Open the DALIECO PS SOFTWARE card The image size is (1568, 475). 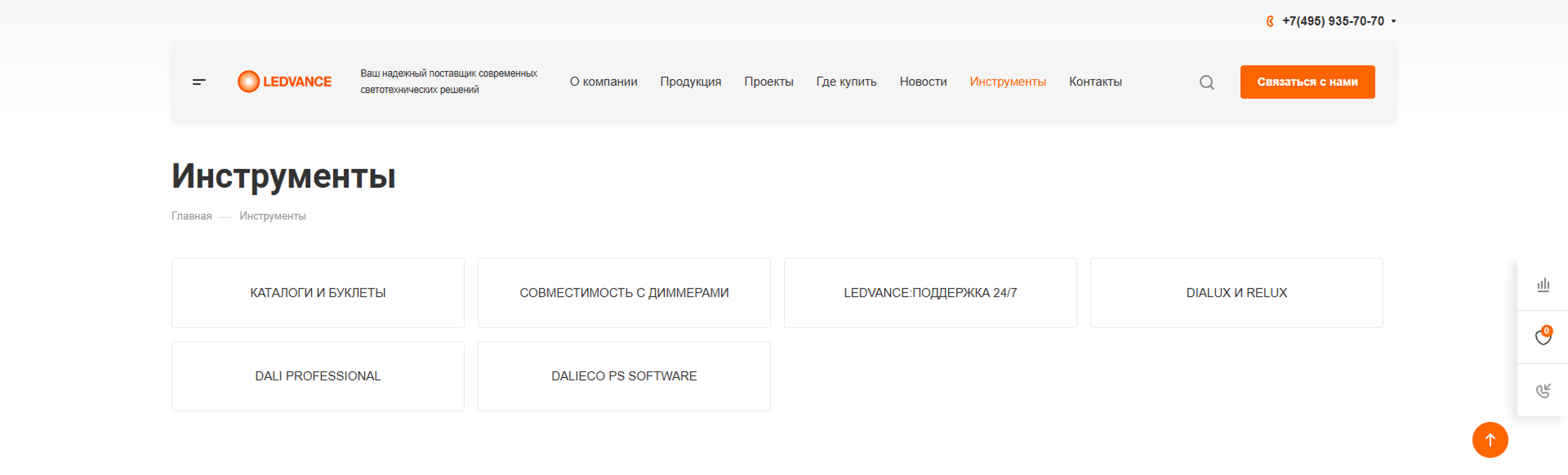point(624,376)
